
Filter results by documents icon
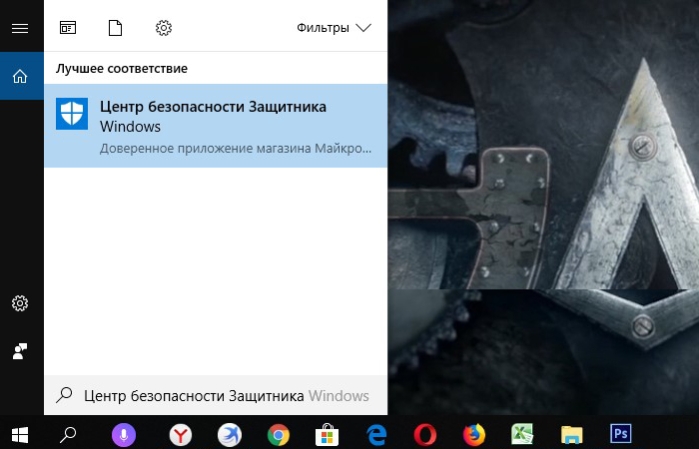pyautogui.click(x=115, y=28)
